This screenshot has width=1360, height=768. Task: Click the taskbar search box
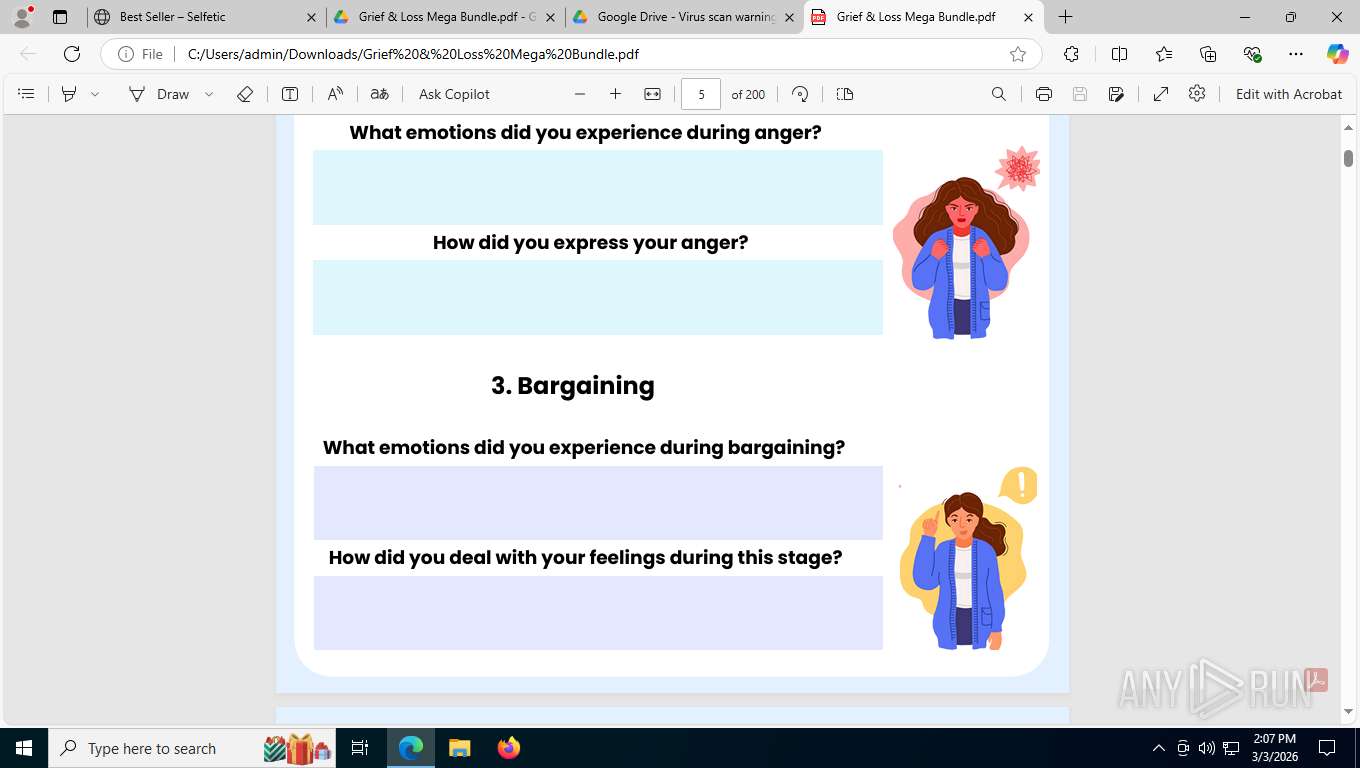tap(192, 748)
